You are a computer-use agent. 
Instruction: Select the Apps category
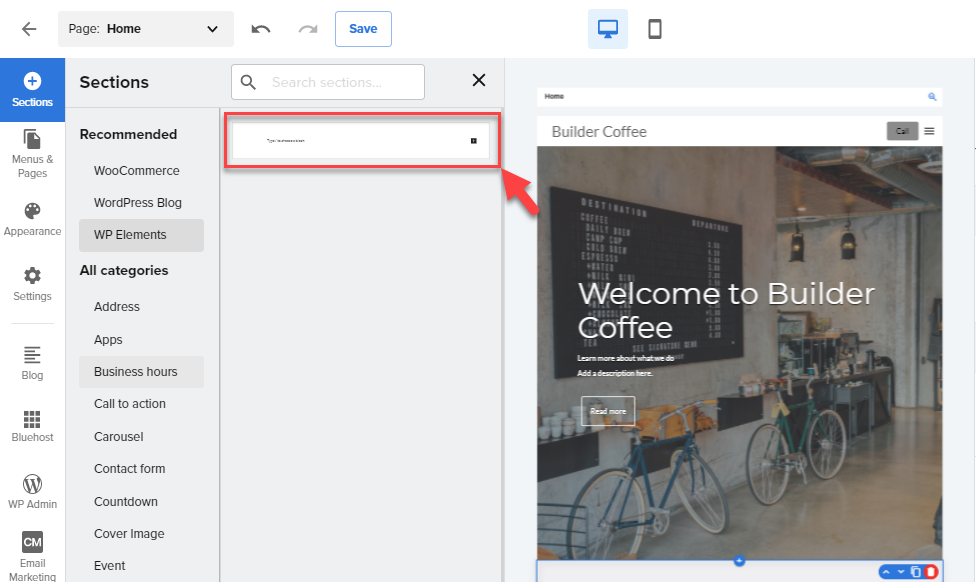tap(108, 340)
